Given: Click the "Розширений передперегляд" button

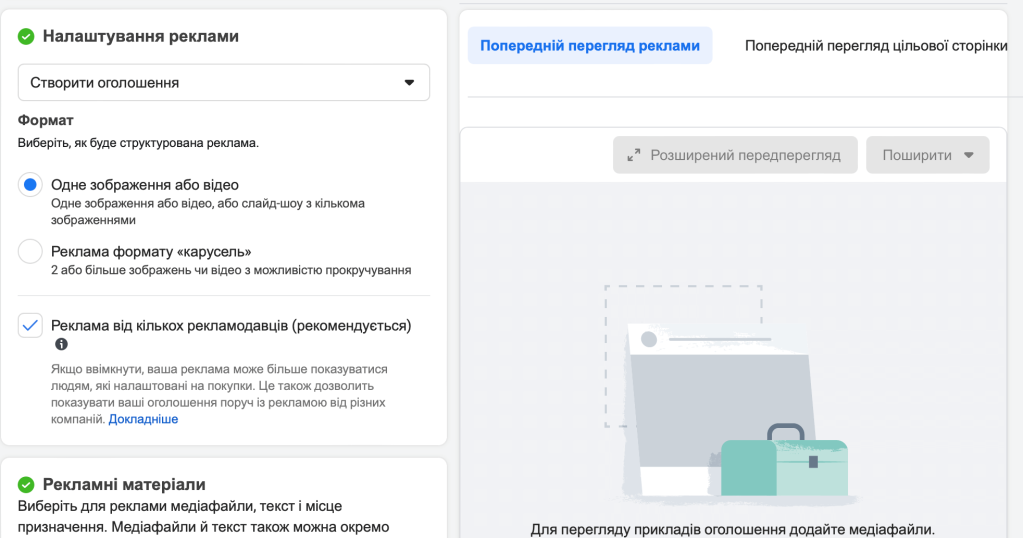Looking at the screenshot, I should click(x=735, y=155).
